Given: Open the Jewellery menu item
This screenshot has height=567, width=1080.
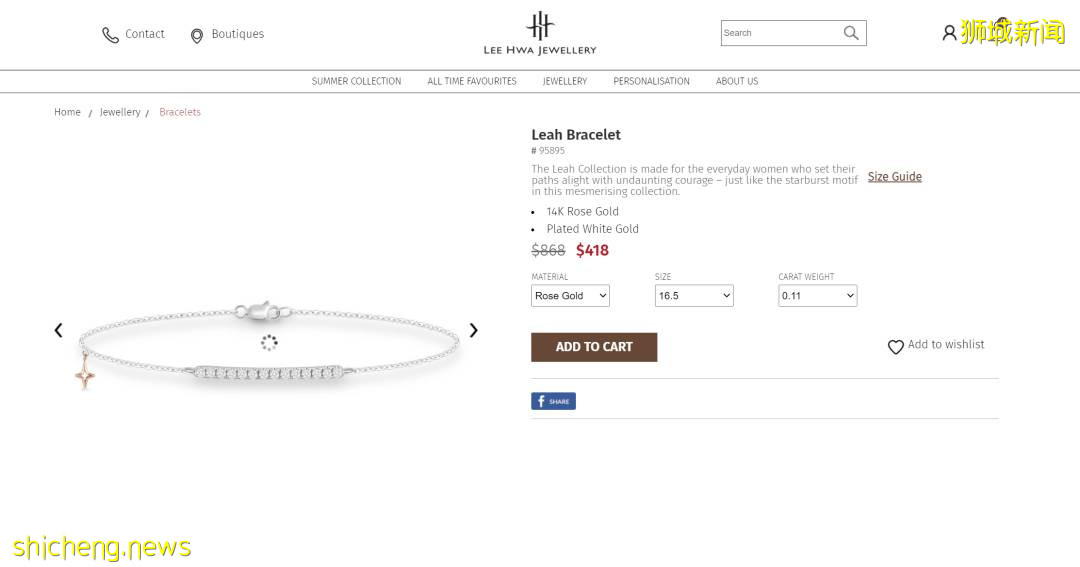Looking at the screenshot, I should (565, 81).
